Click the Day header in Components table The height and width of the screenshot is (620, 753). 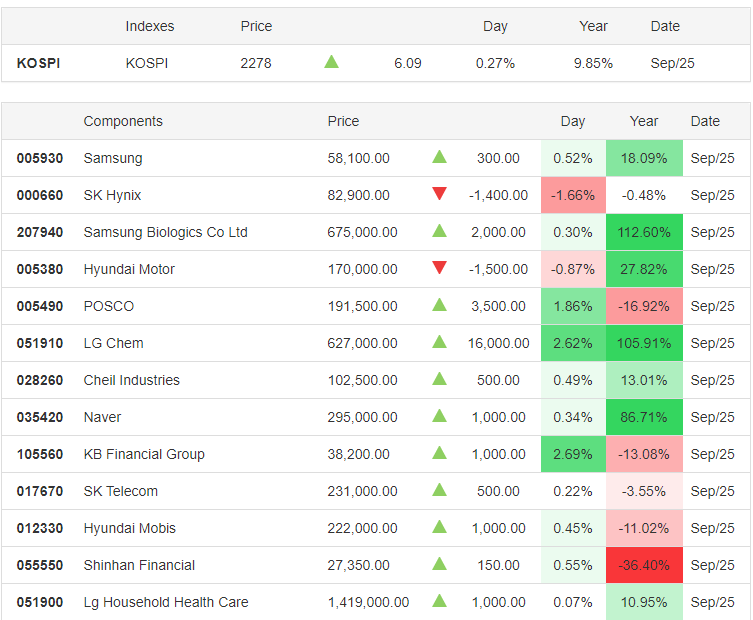(573, 122)
